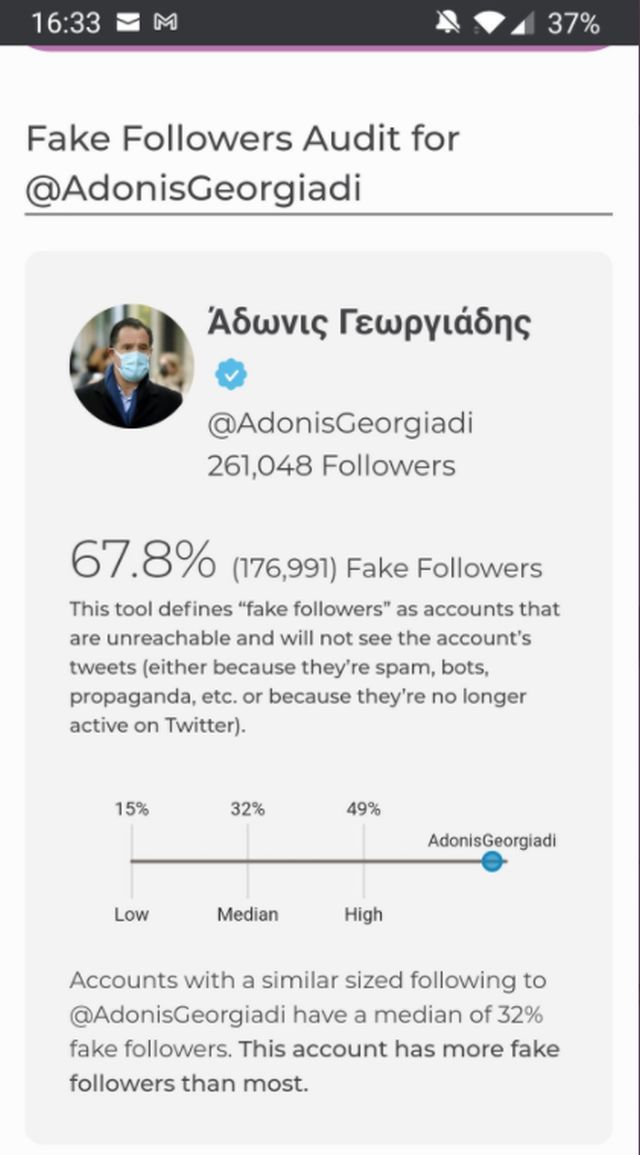Click the blue verified badge icon

231,375
